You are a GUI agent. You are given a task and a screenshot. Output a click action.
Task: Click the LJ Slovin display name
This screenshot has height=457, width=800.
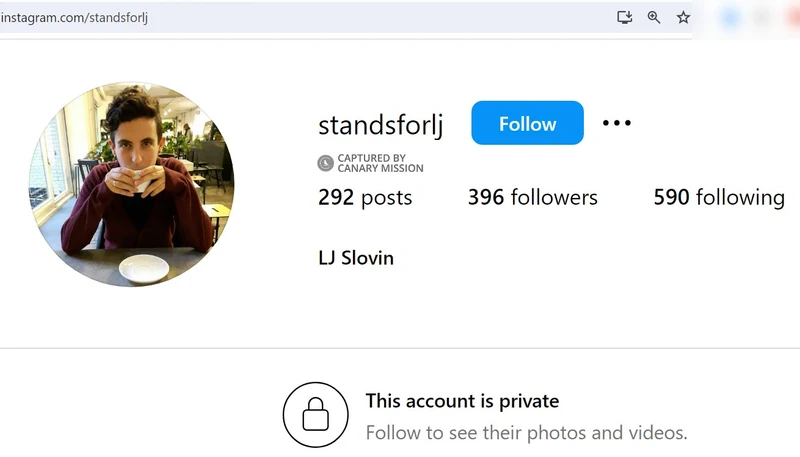click(356, 258)
